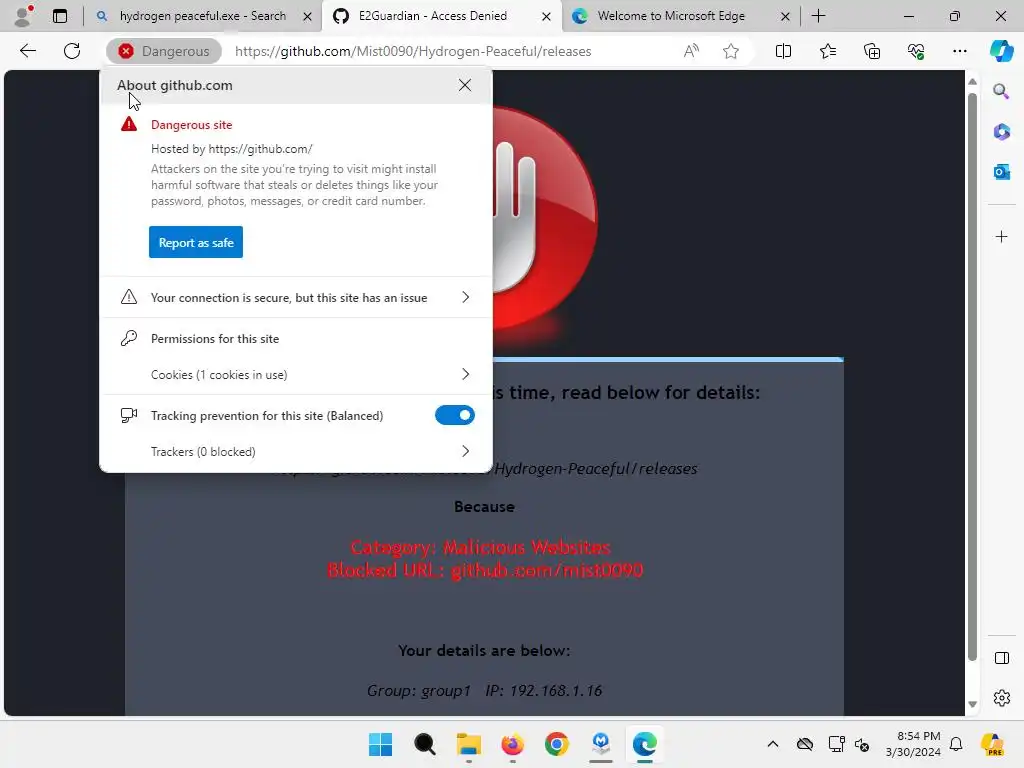The width and height of the screenshot is (1024, 768).
Task: Click the IP: 192.168.1.16 text
Action: click(543, 690)
